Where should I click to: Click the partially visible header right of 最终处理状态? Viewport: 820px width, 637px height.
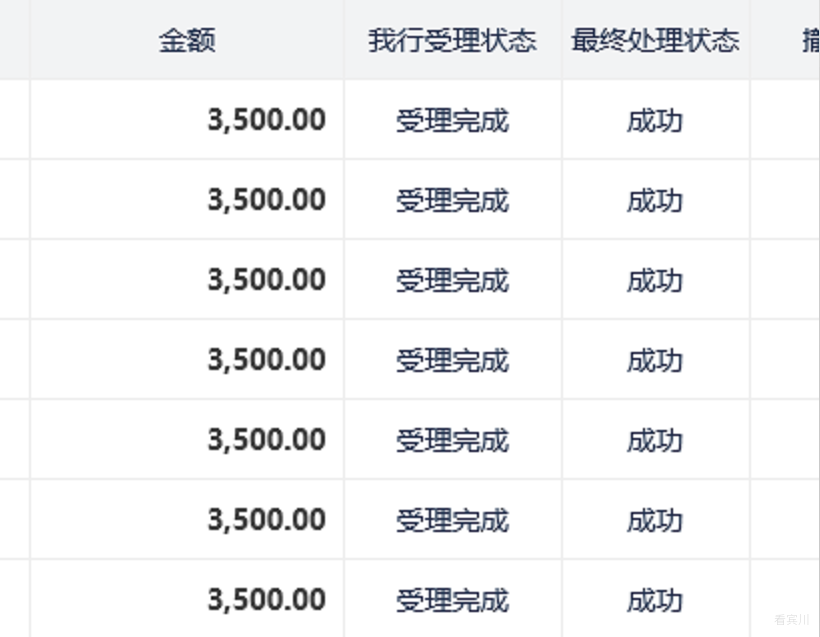point(811,40)
